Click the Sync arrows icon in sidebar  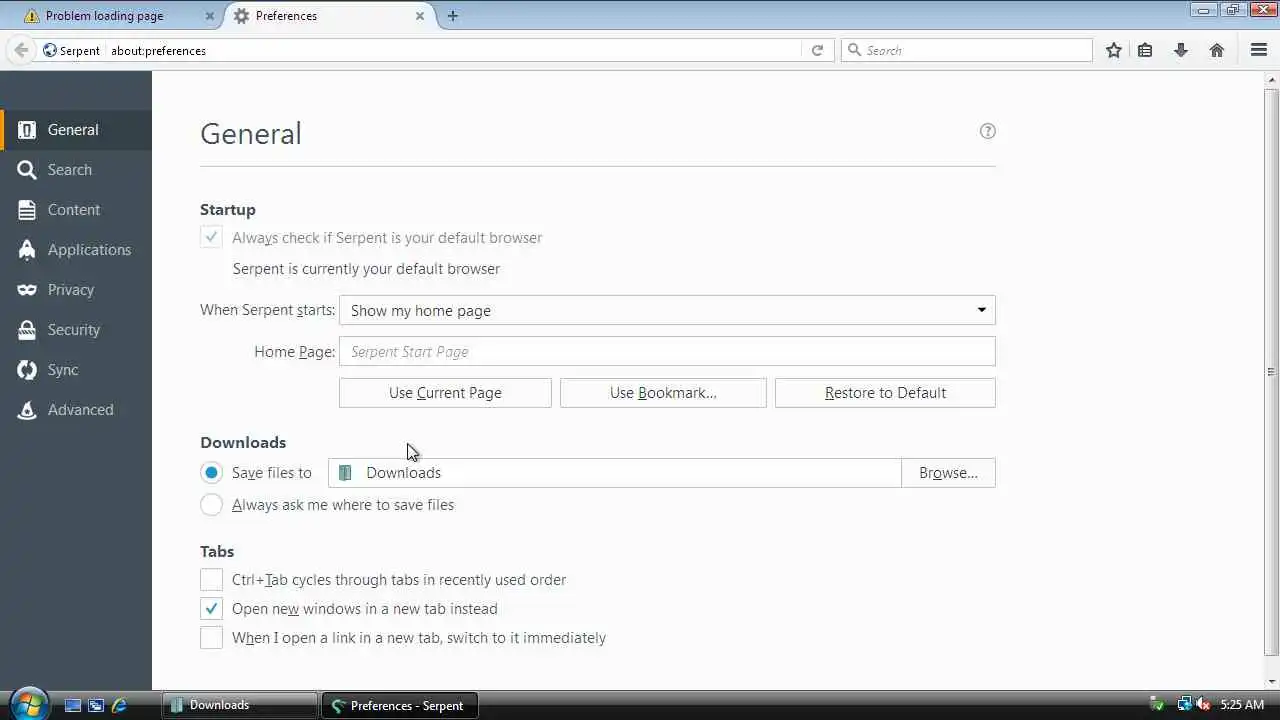coord(27,370)
